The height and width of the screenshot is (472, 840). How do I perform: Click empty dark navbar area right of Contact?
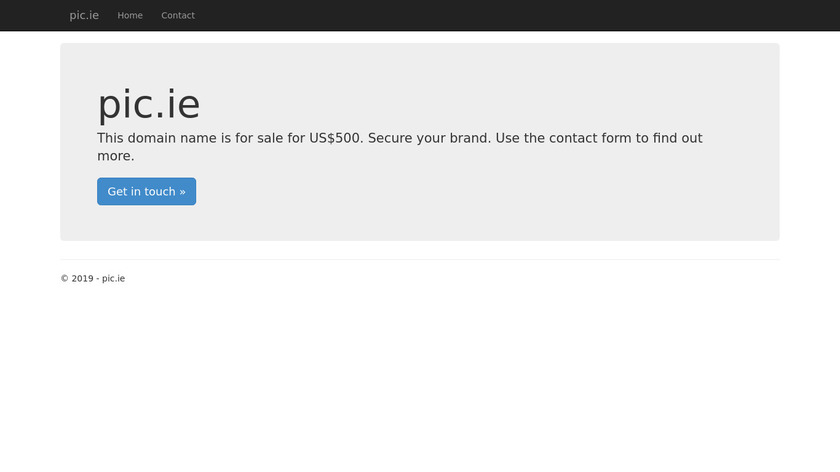(500, 15)
